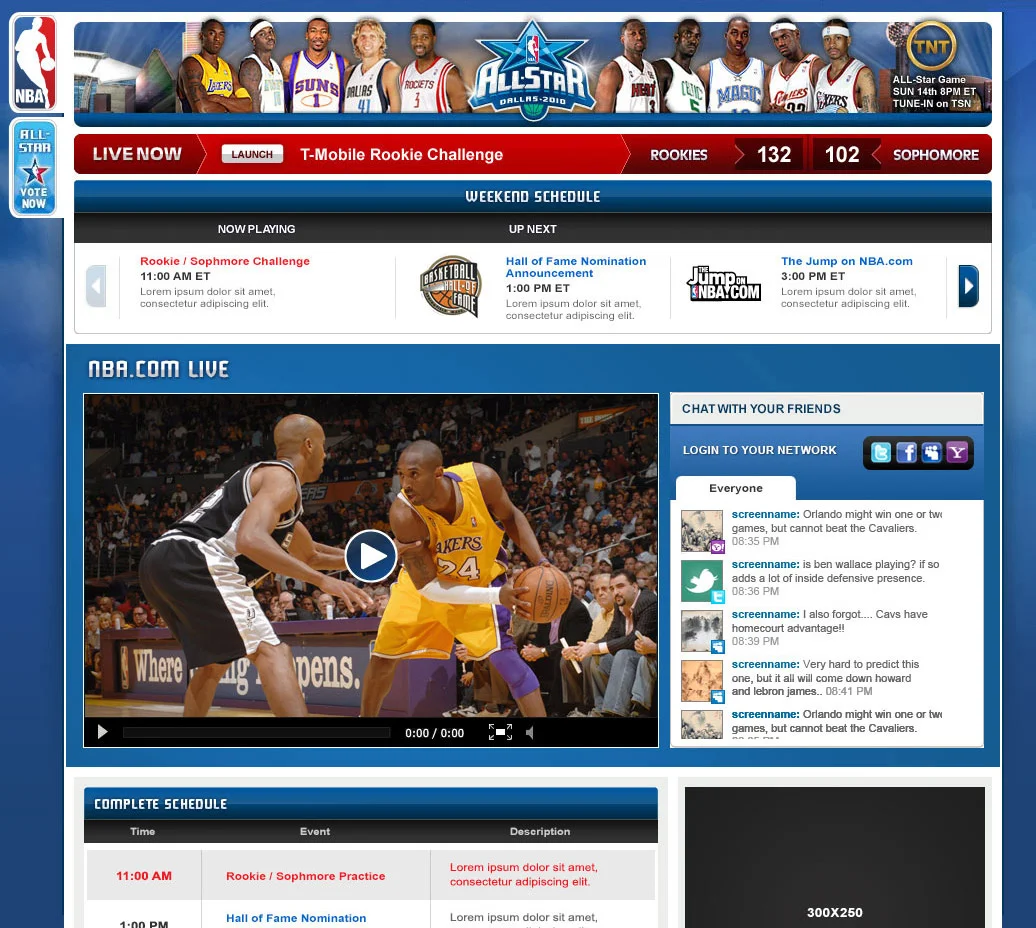The height and width of the screenshot is (928, 1036).
Task: Go to previous schedule items arrow
Action: pyautogui.click(x=96, y=286)
